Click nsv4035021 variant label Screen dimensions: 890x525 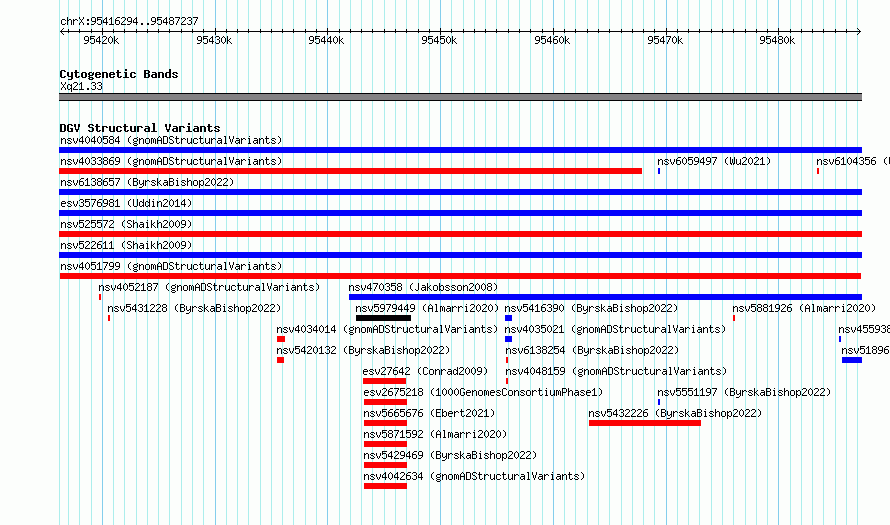615,329
